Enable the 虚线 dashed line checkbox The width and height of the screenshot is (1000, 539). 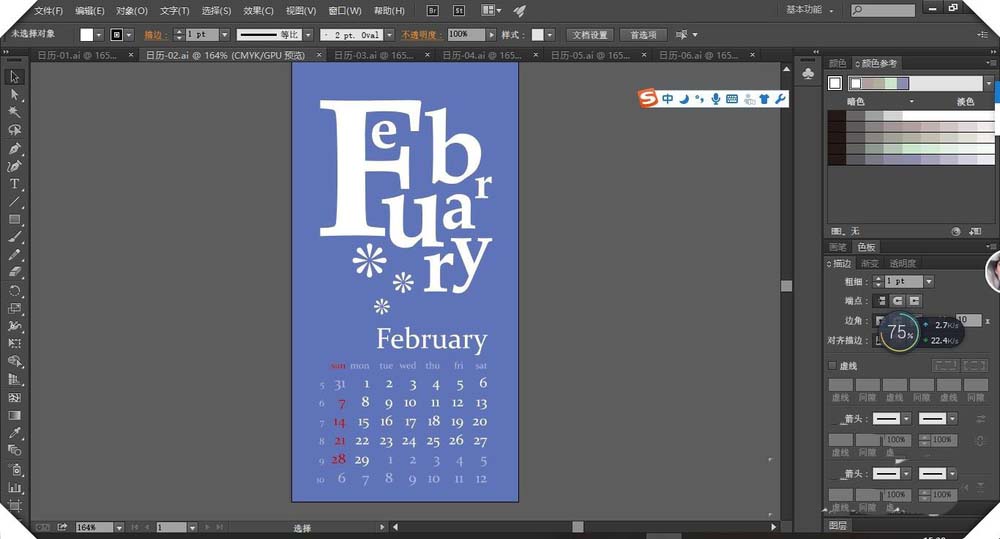pyautogui.click(x=833, y=366)
